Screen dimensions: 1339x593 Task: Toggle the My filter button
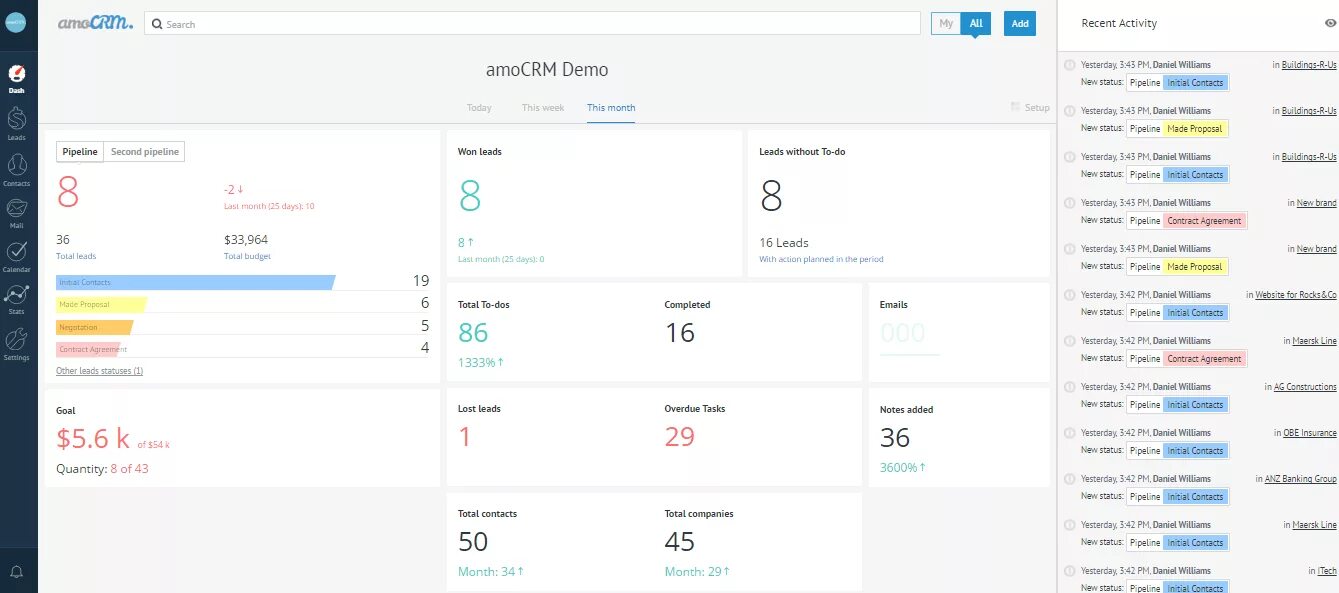pos(946,23)
